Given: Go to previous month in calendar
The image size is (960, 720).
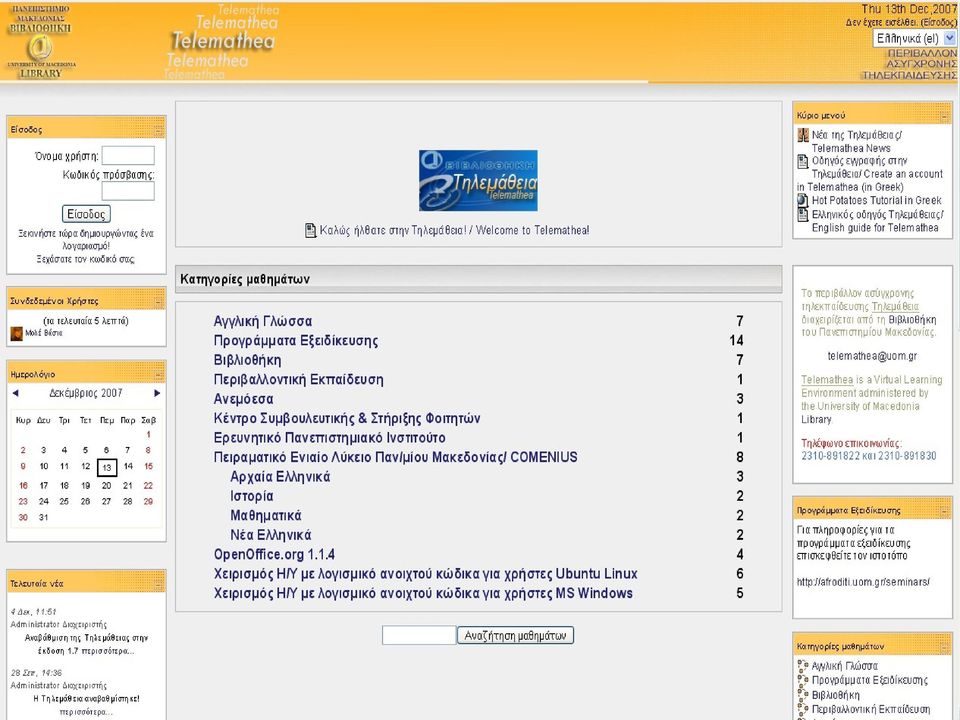Looking at the screenshot, I should (15, 393).
